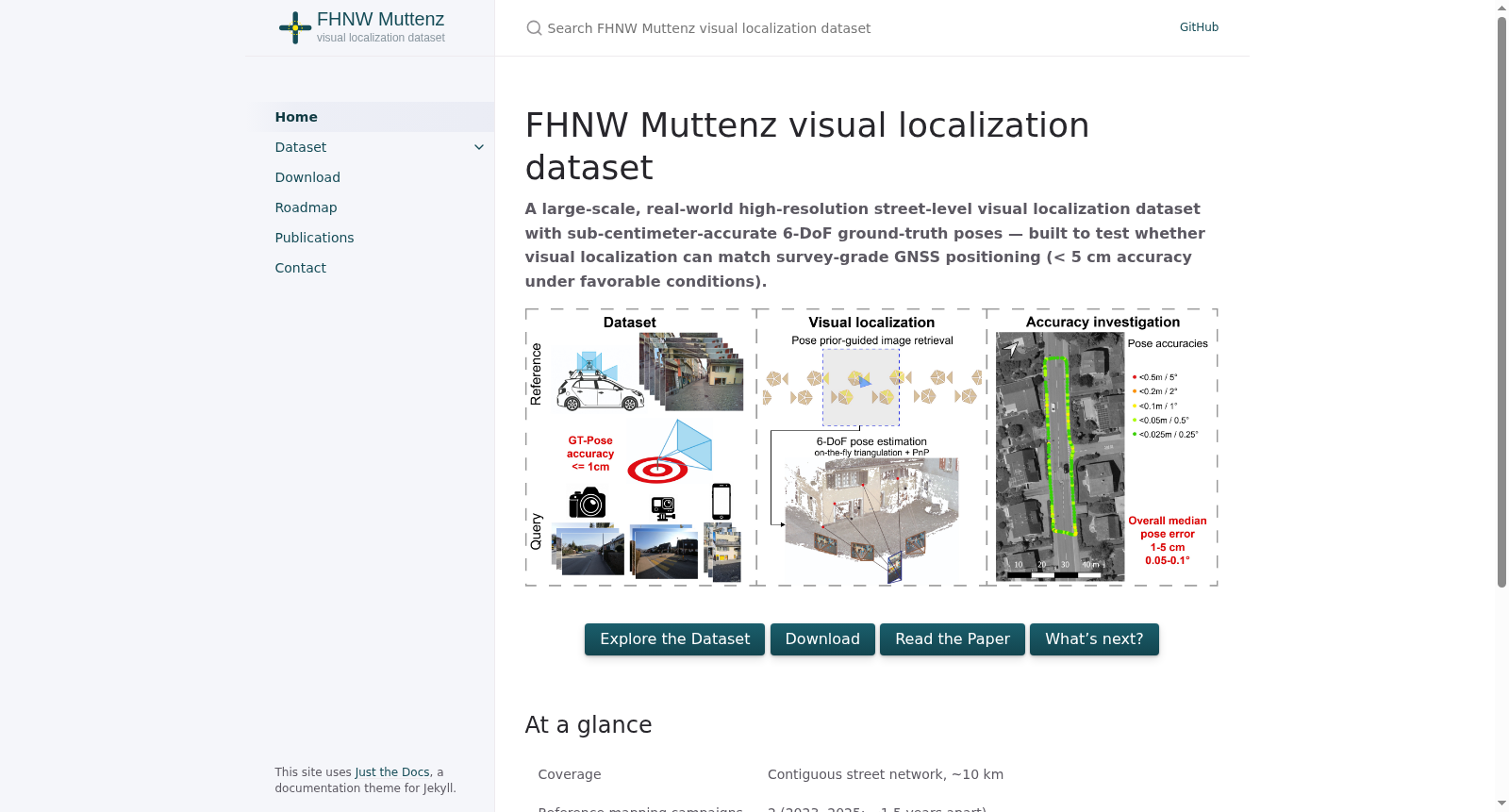1509x812 pixels.
Task: Select 'Contiguous street network, ~10 km' text
Action: coord(886,774)
